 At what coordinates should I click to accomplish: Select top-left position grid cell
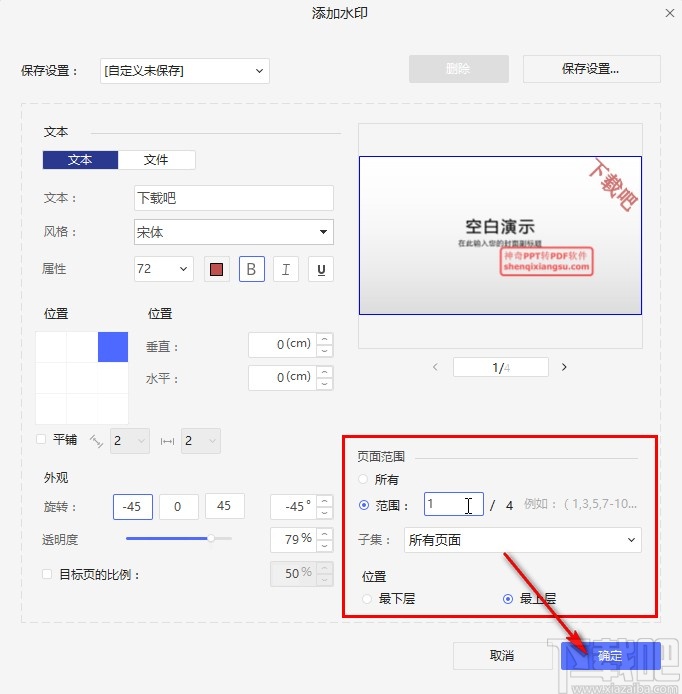click(x=51, y=347)
